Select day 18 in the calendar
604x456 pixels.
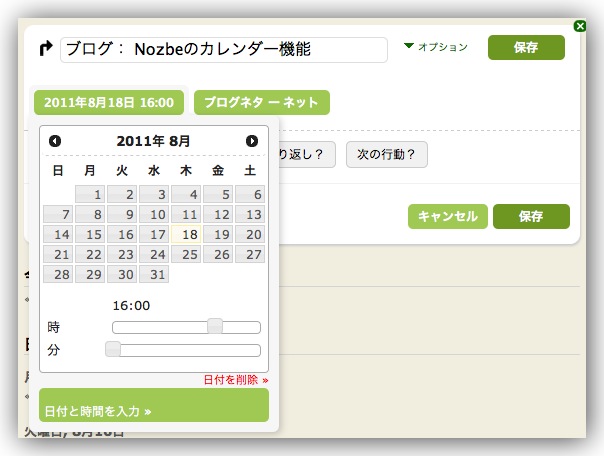186,234
